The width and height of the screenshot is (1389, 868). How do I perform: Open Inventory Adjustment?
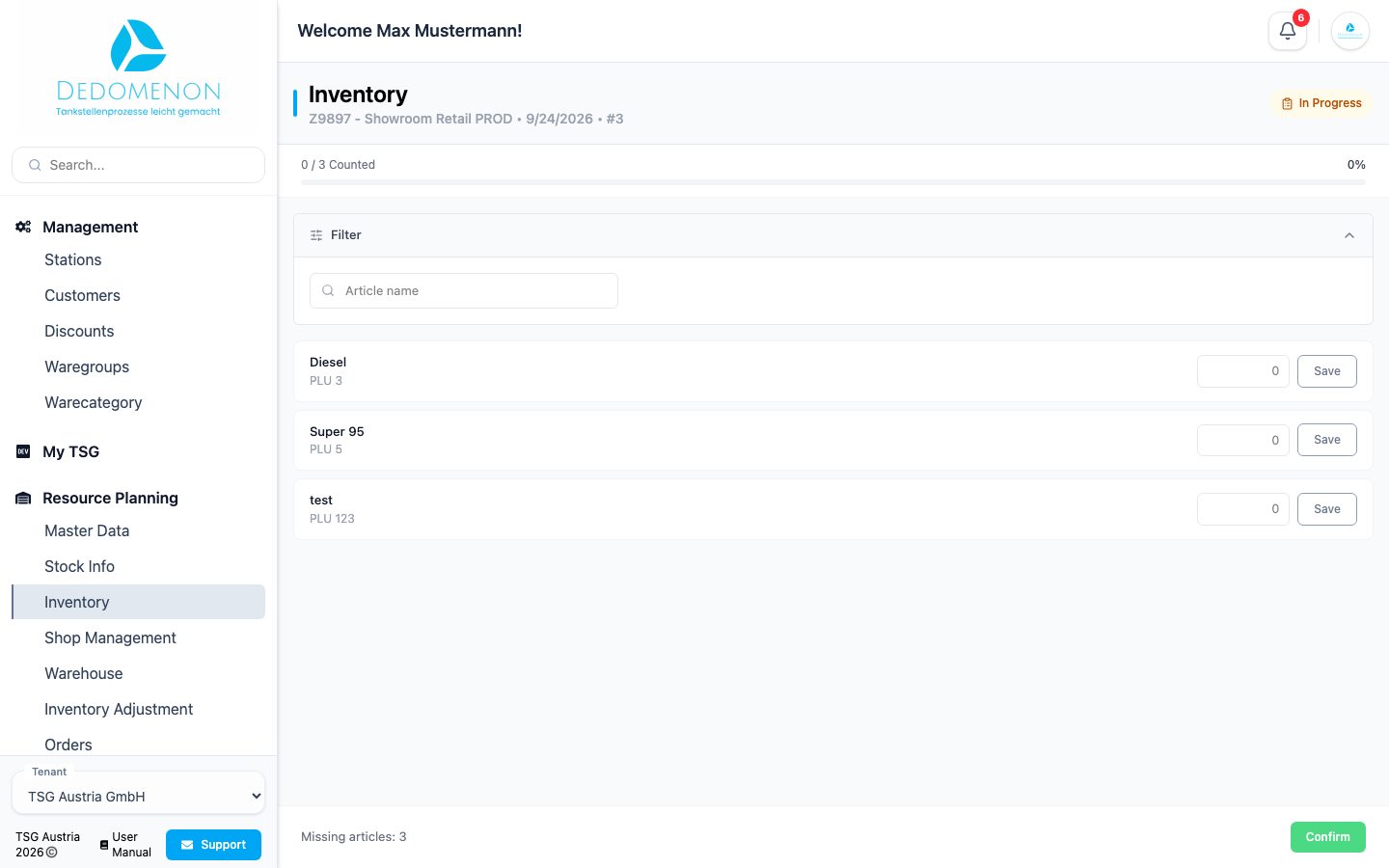pos(119,709)
